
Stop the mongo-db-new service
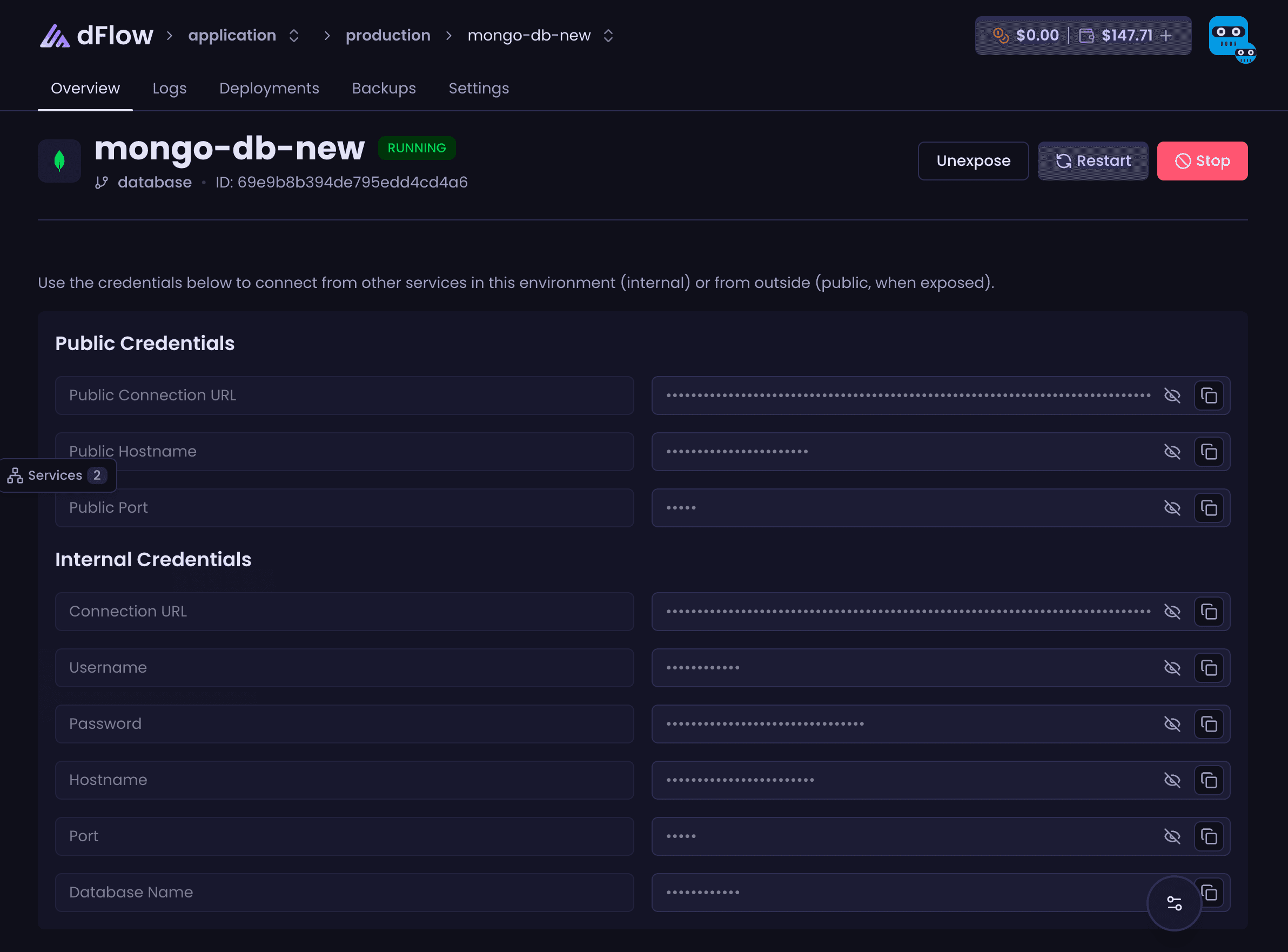1202,161
